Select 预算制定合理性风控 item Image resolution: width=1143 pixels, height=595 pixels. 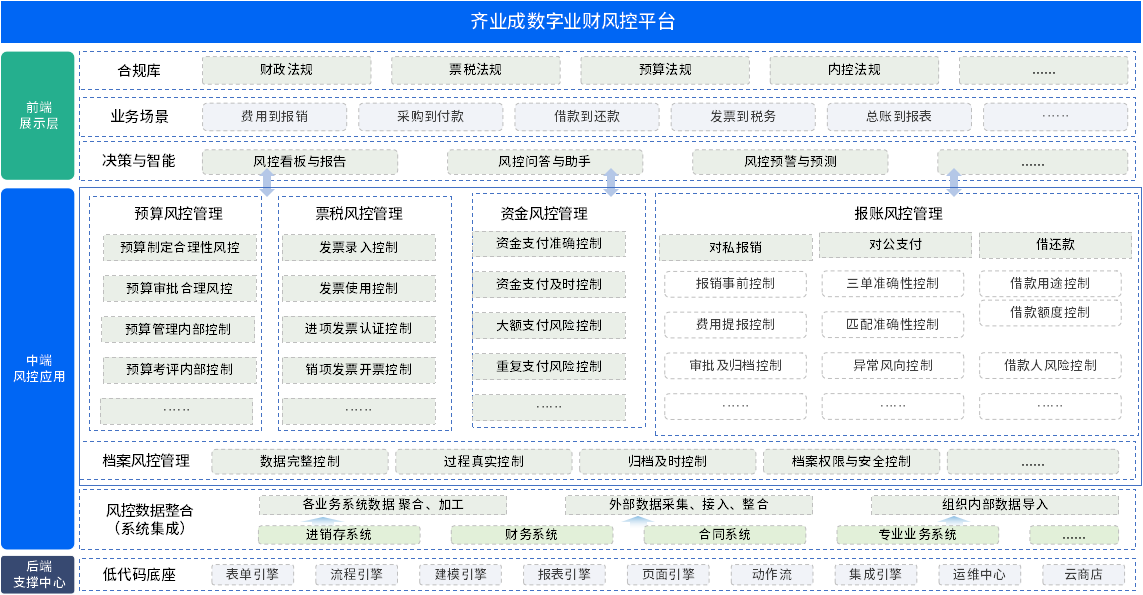point(180,247)
